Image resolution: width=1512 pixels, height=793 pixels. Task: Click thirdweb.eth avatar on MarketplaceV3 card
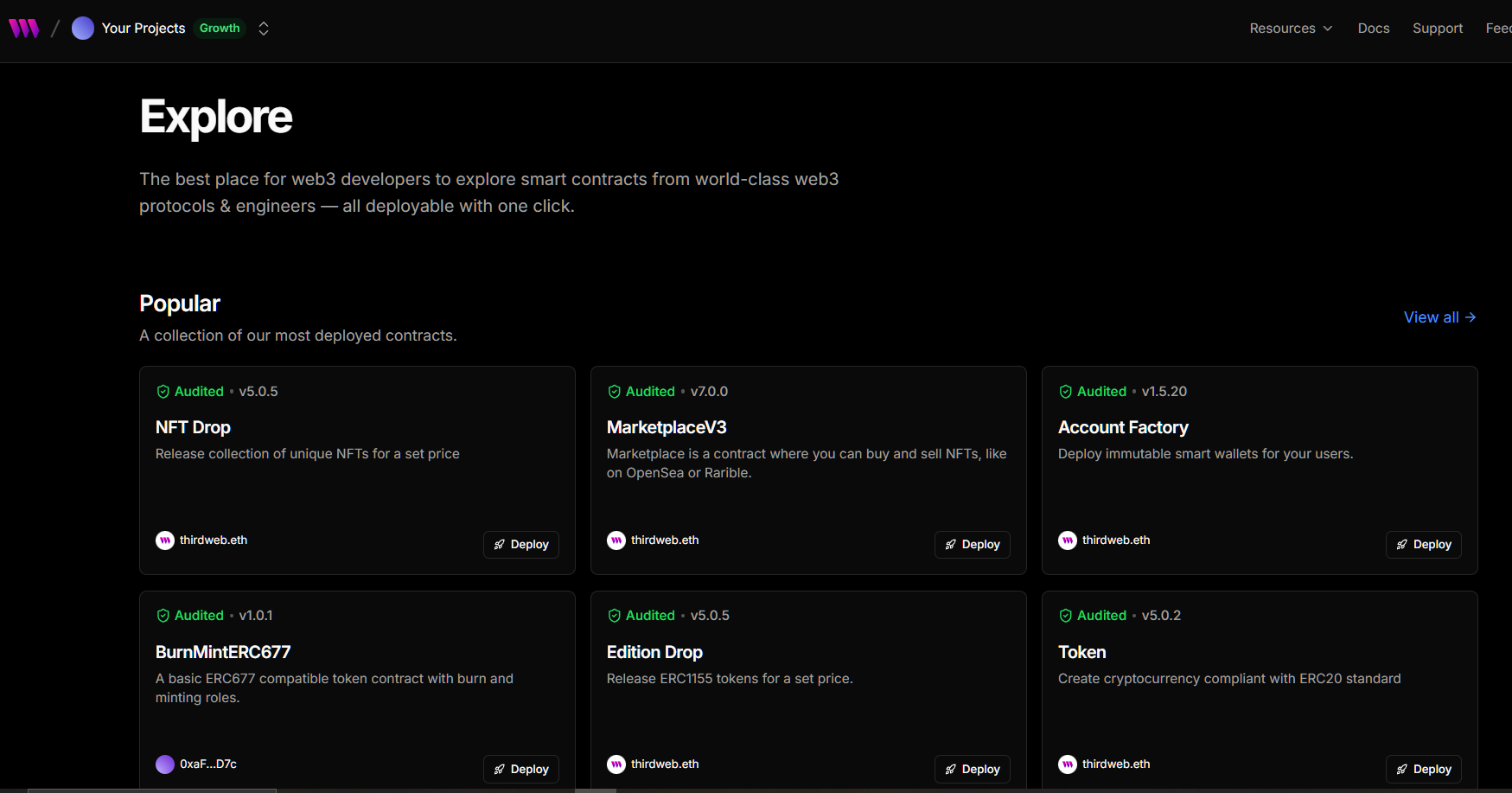616,540
